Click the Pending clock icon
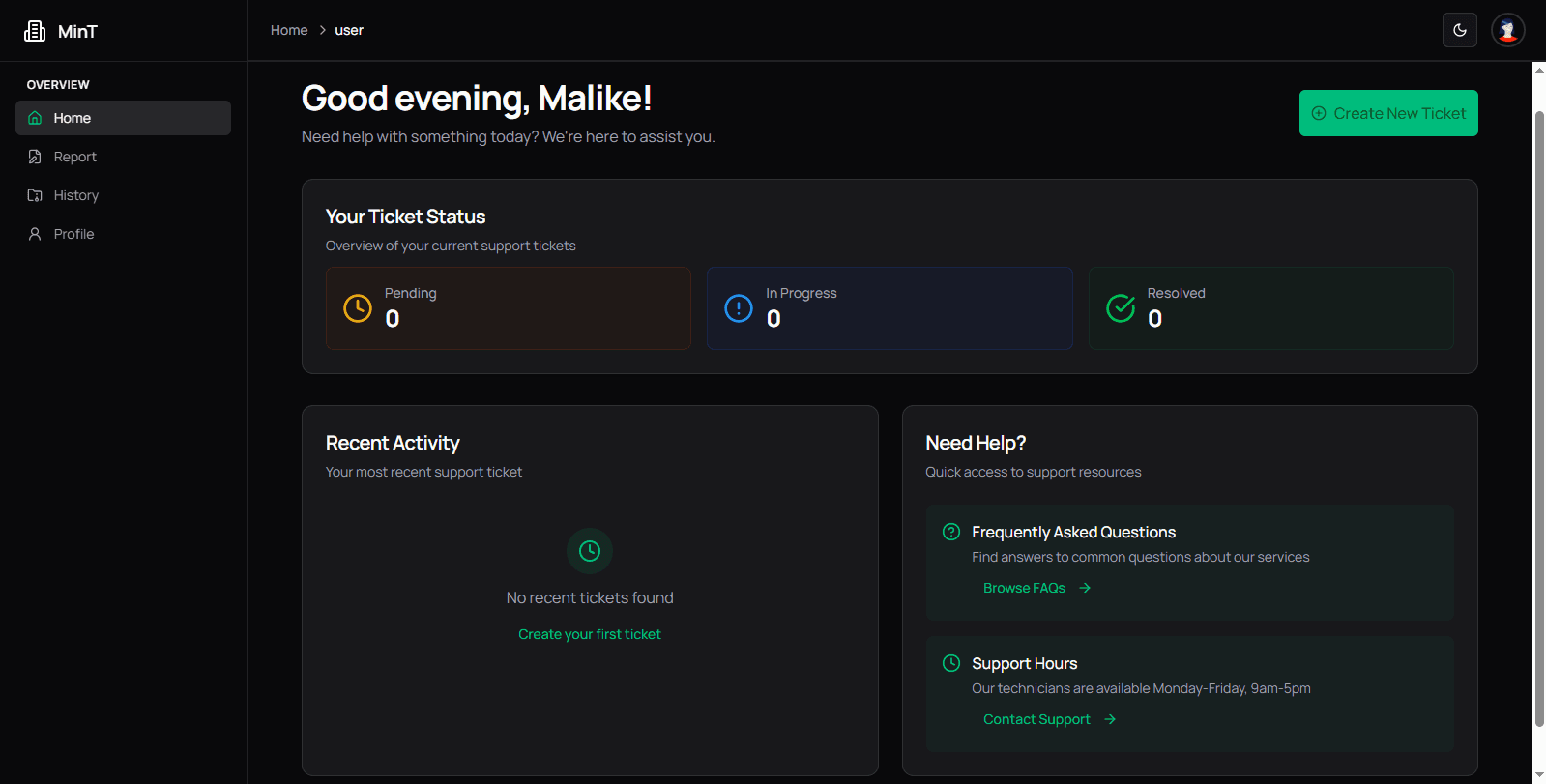 (x=358, y=308)
